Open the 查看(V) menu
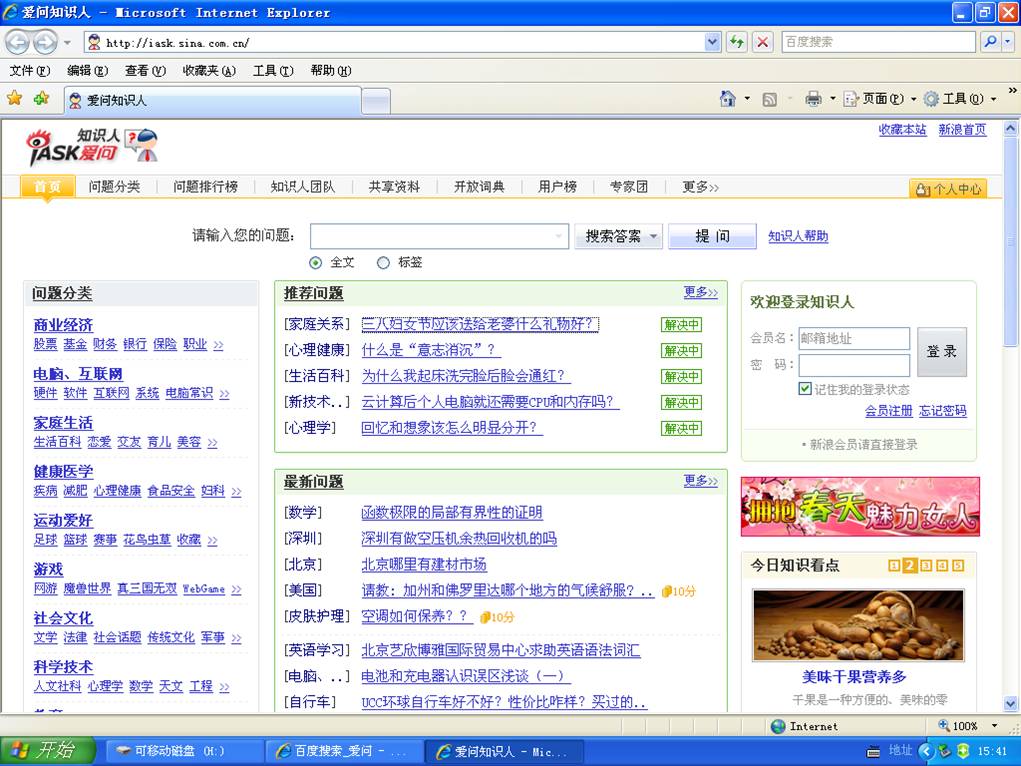The height and width of the screenshot is (766, 1021). 145,70
